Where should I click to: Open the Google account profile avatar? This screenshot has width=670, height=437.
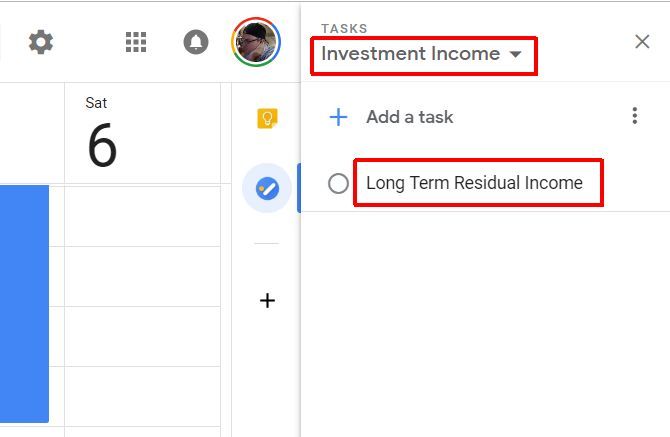tap(256, 42)
